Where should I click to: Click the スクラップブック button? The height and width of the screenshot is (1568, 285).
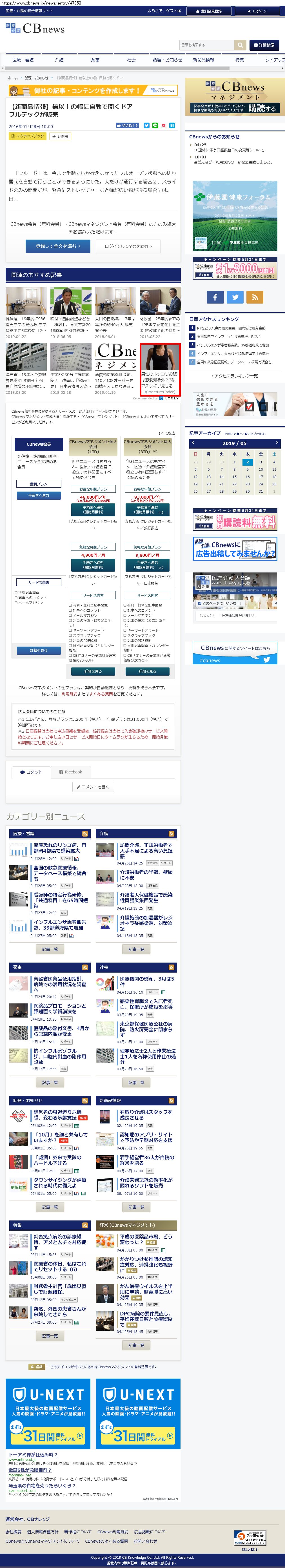pyautogui.click(x=28, y=136)
